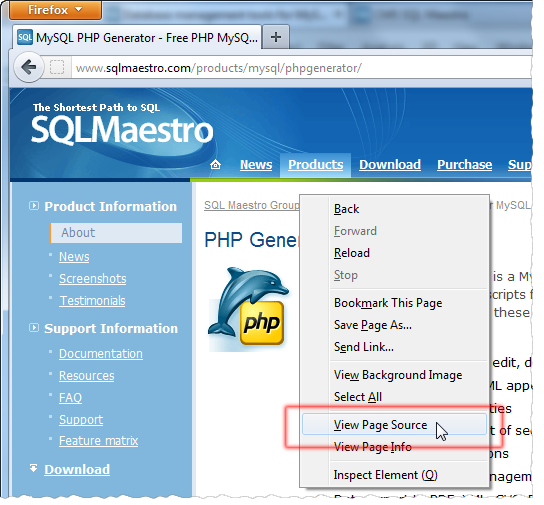Open the Feature matrix sidebar link

click(x=99, y=441)
